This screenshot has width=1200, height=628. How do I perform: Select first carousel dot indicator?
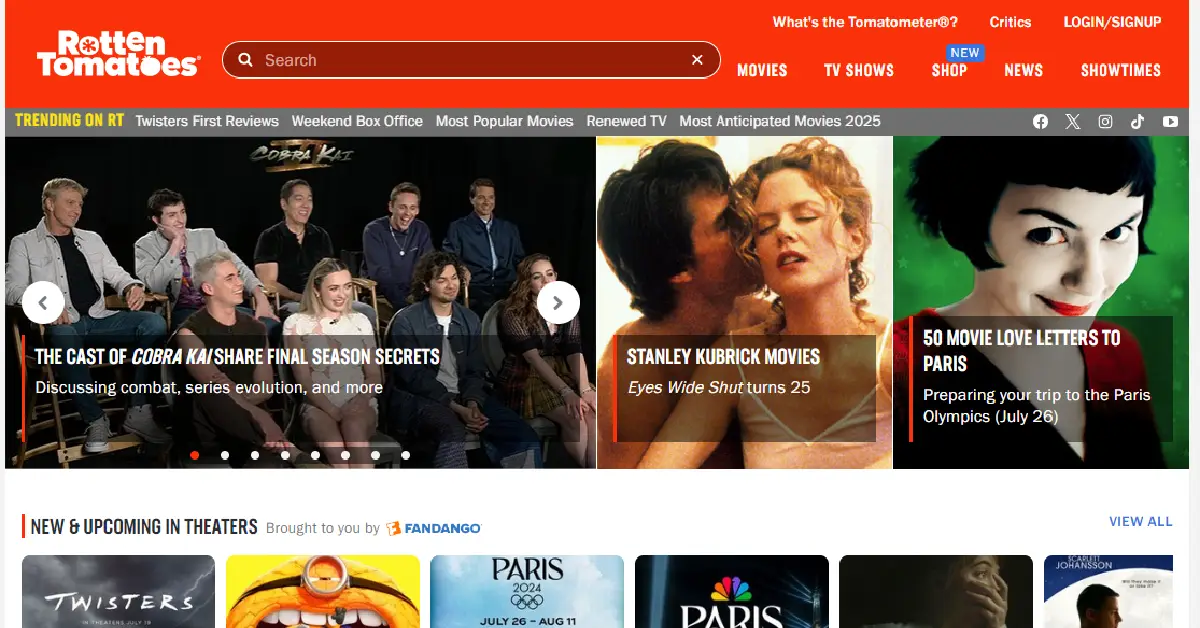[x=194, y=455]
